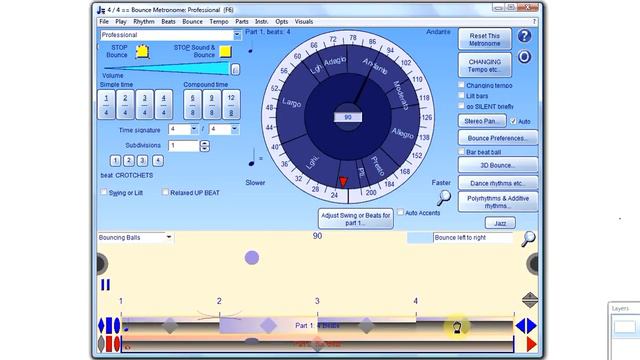Open the Beats menu
The image size is (640, 360).
[168, 22]
